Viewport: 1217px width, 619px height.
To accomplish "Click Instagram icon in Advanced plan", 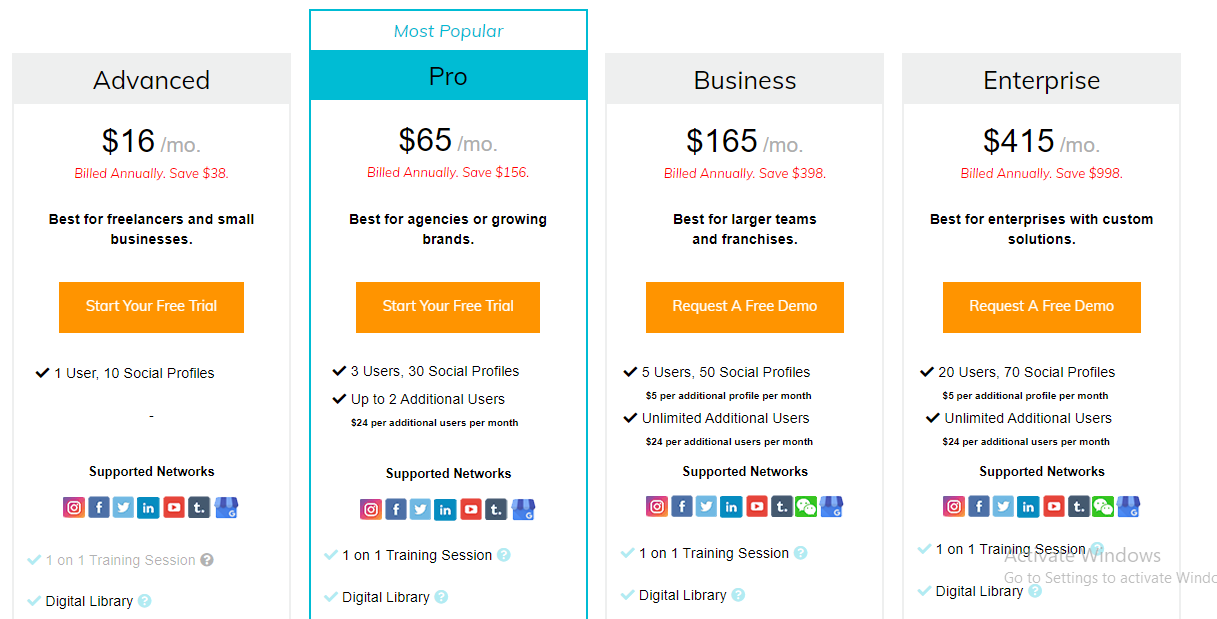I will (x=74, y=507).
